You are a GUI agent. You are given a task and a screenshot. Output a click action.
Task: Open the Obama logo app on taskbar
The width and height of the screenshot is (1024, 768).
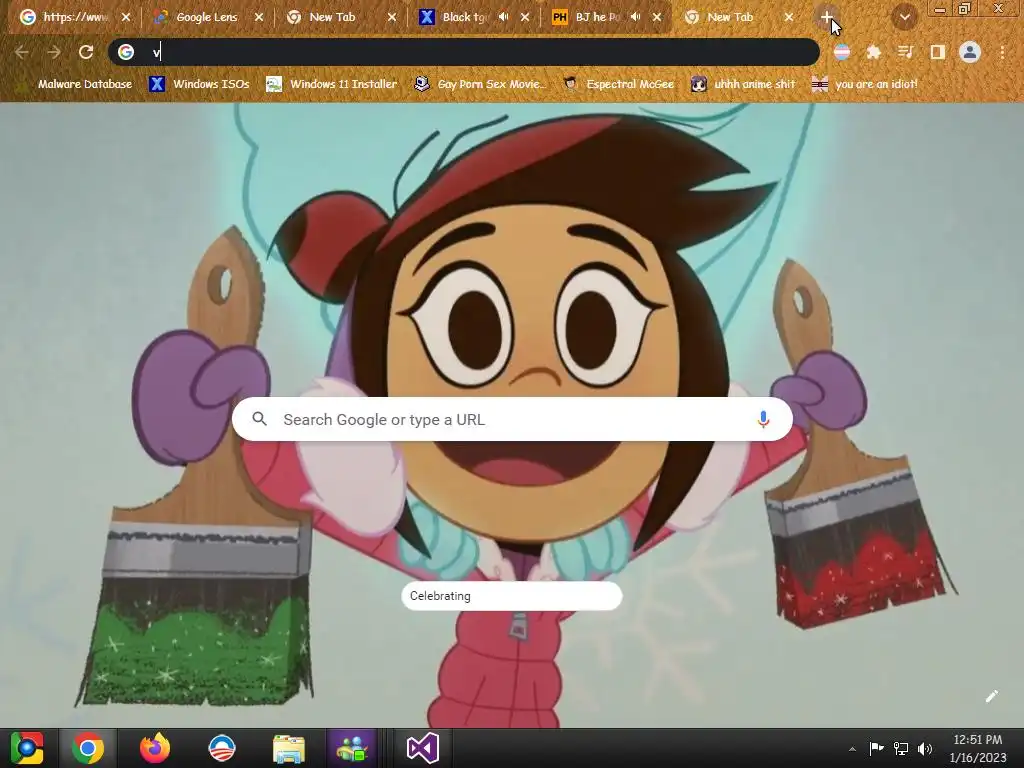221,748
